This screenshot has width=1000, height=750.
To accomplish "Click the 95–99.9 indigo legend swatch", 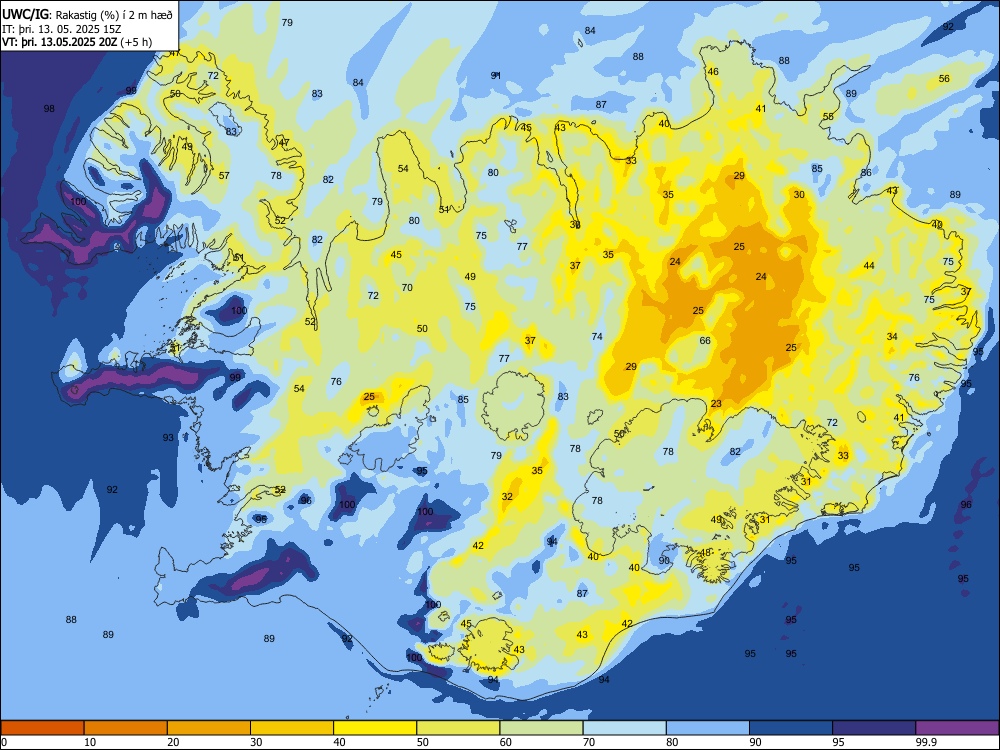I will click(x=874, y=728).
